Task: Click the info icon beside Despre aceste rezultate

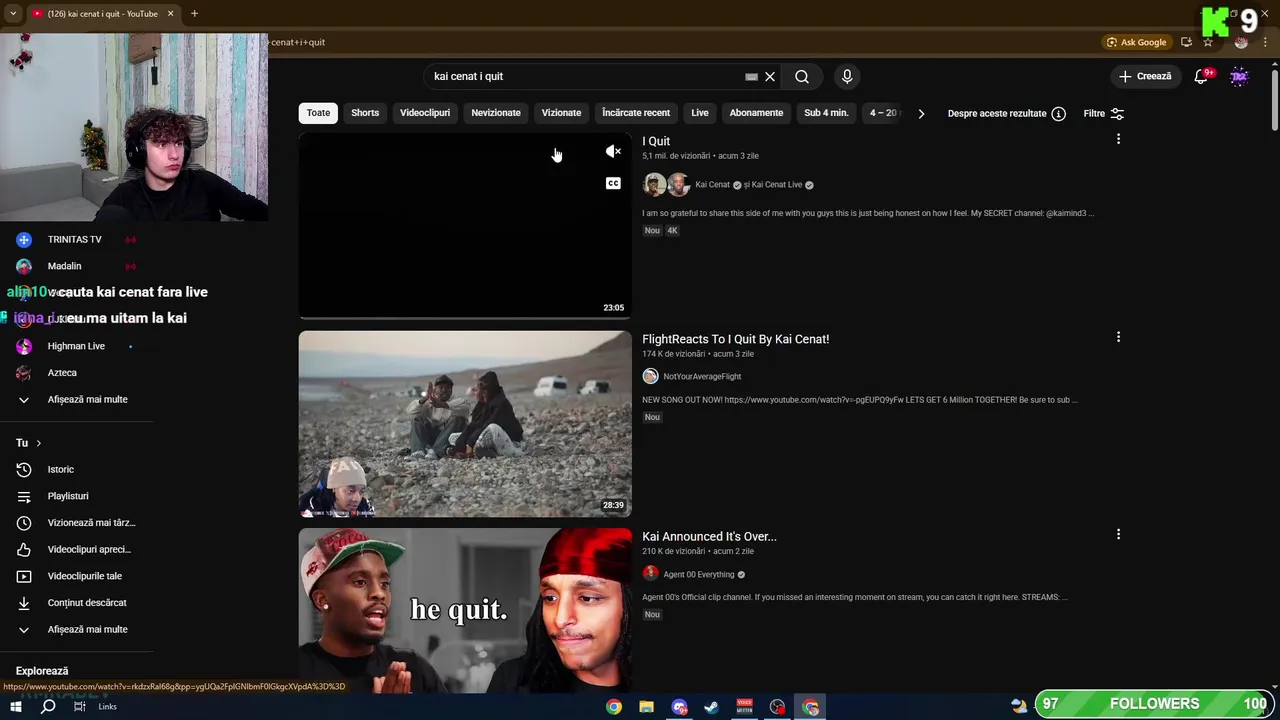Action: point(1058,113)
